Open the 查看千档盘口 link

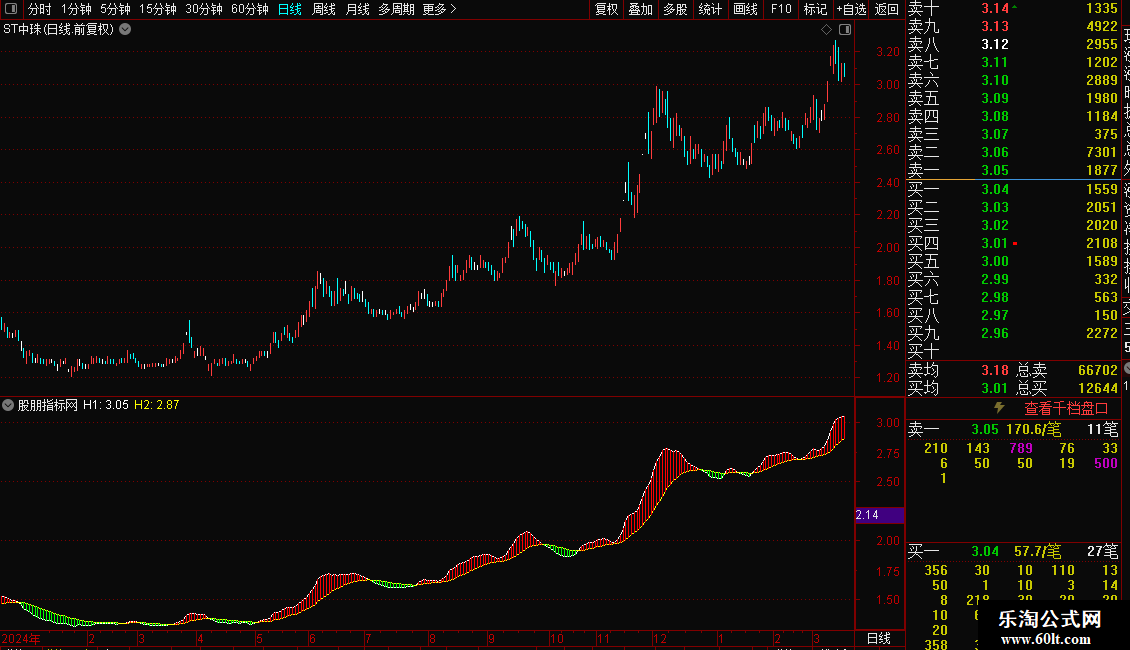coord(1066,408)
